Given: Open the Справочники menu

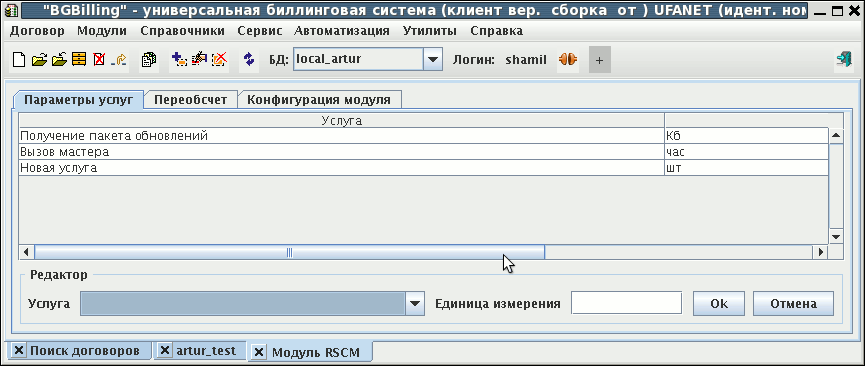Looking at the screenshot, I should coord(183,31).
